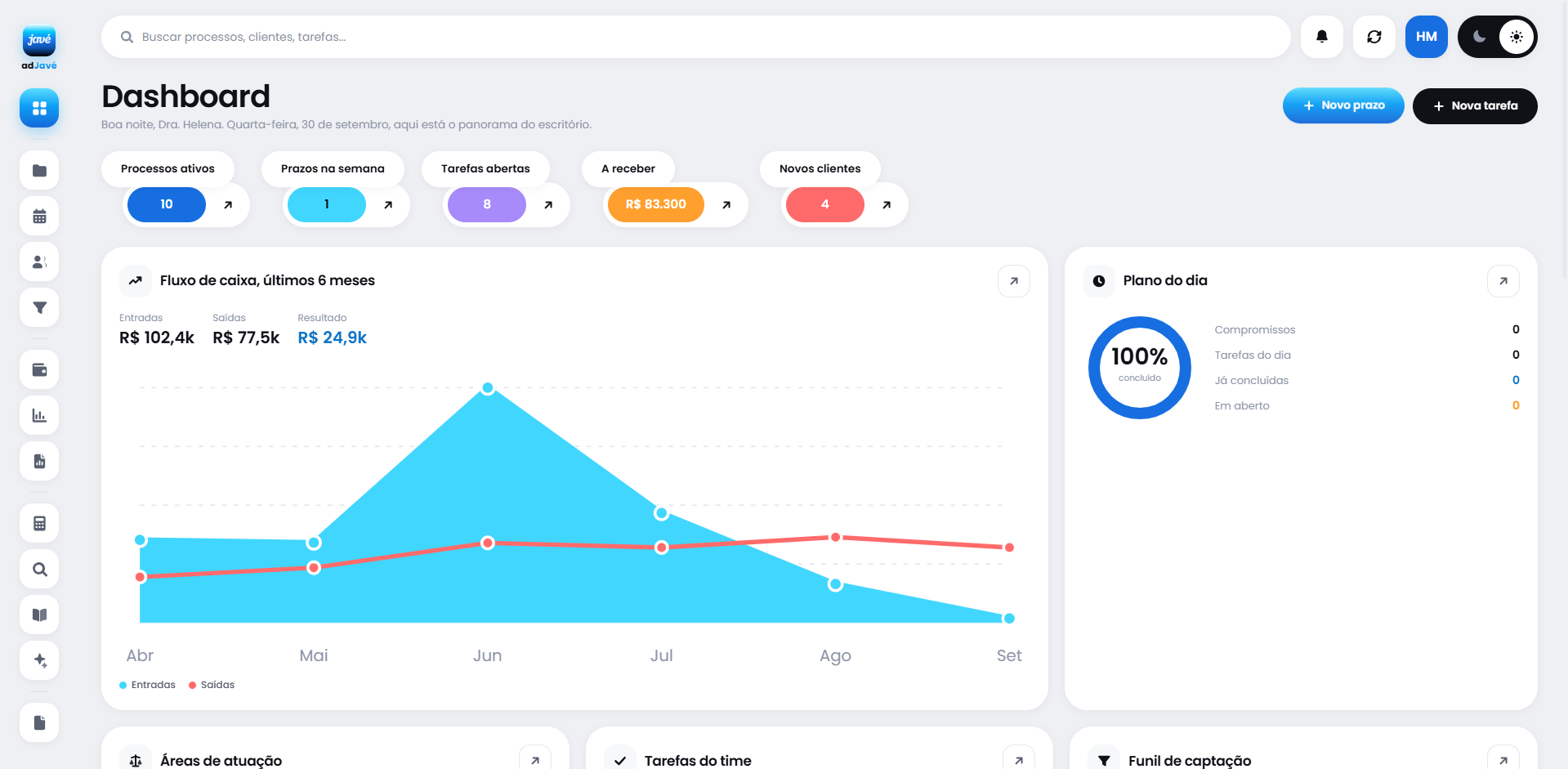Click the 100% concluído progress ring

[1140, 368]
